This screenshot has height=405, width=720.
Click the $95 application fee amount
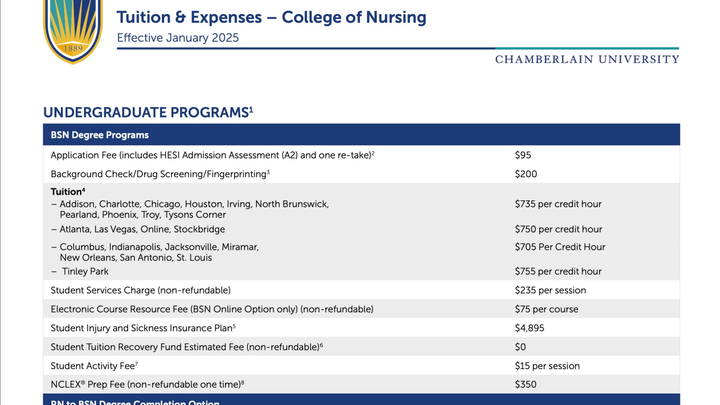525,155
